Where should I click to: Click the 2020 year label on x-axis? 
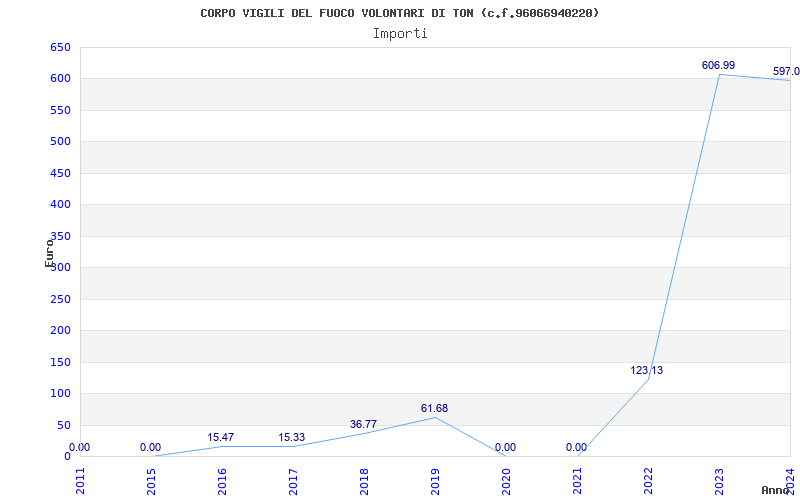[x=506, y=482]
